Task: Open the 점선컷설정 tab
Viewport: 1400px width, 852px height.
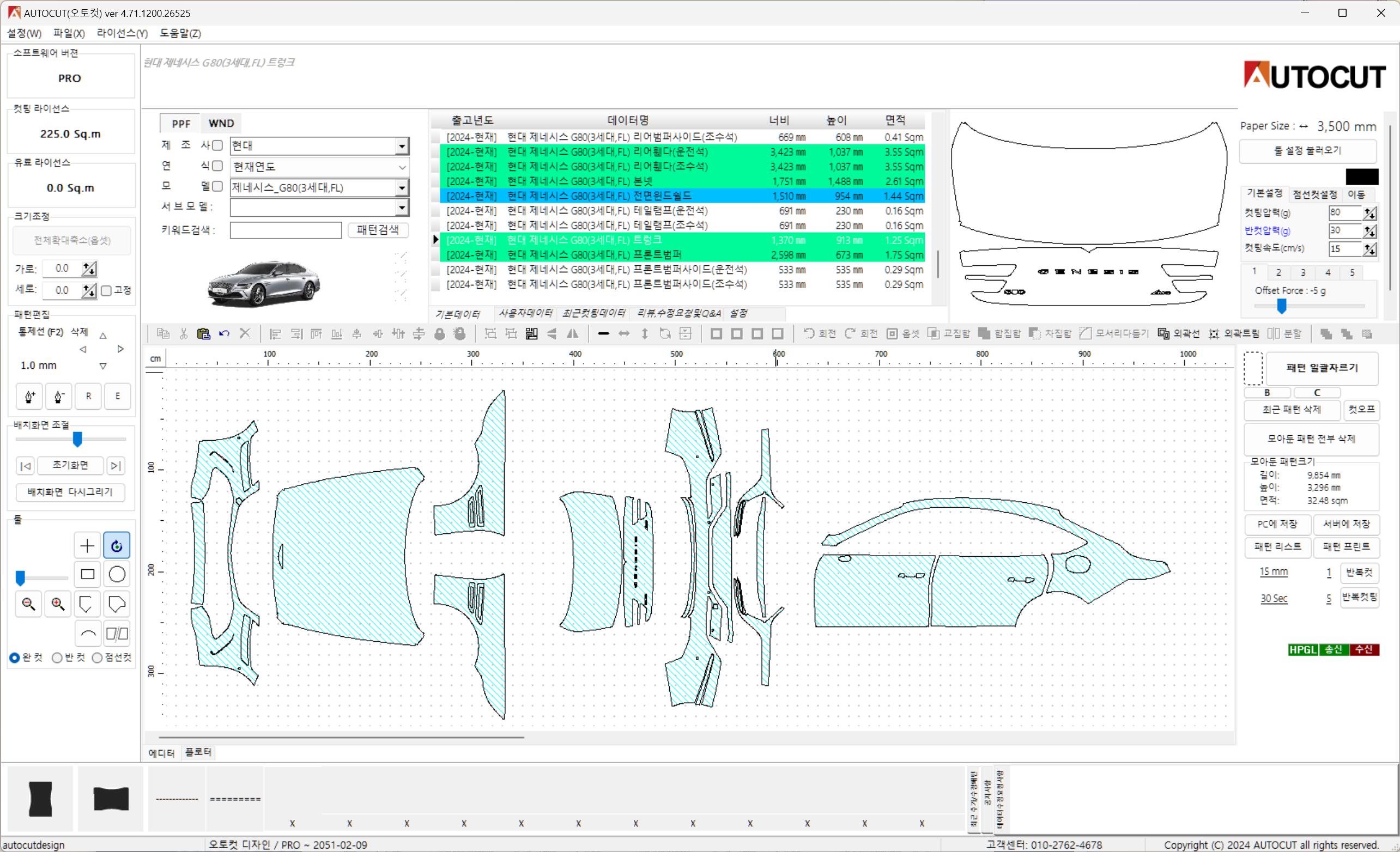Action: coord(1315,194)
